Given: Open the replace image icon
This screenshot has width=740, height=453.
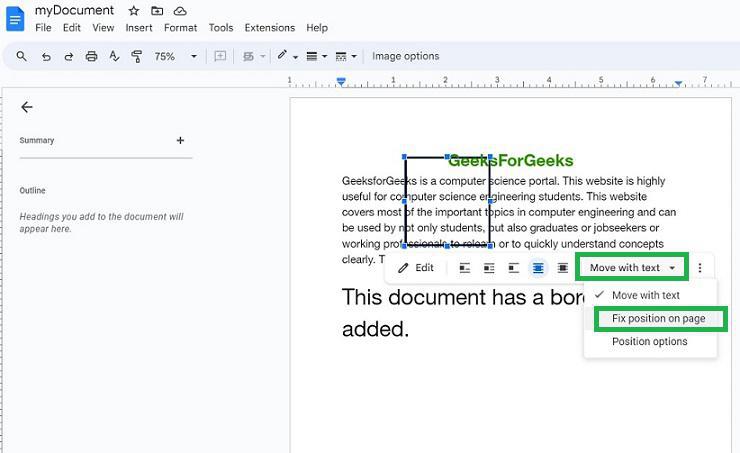Looking at the screenshot, I should 248,57.
